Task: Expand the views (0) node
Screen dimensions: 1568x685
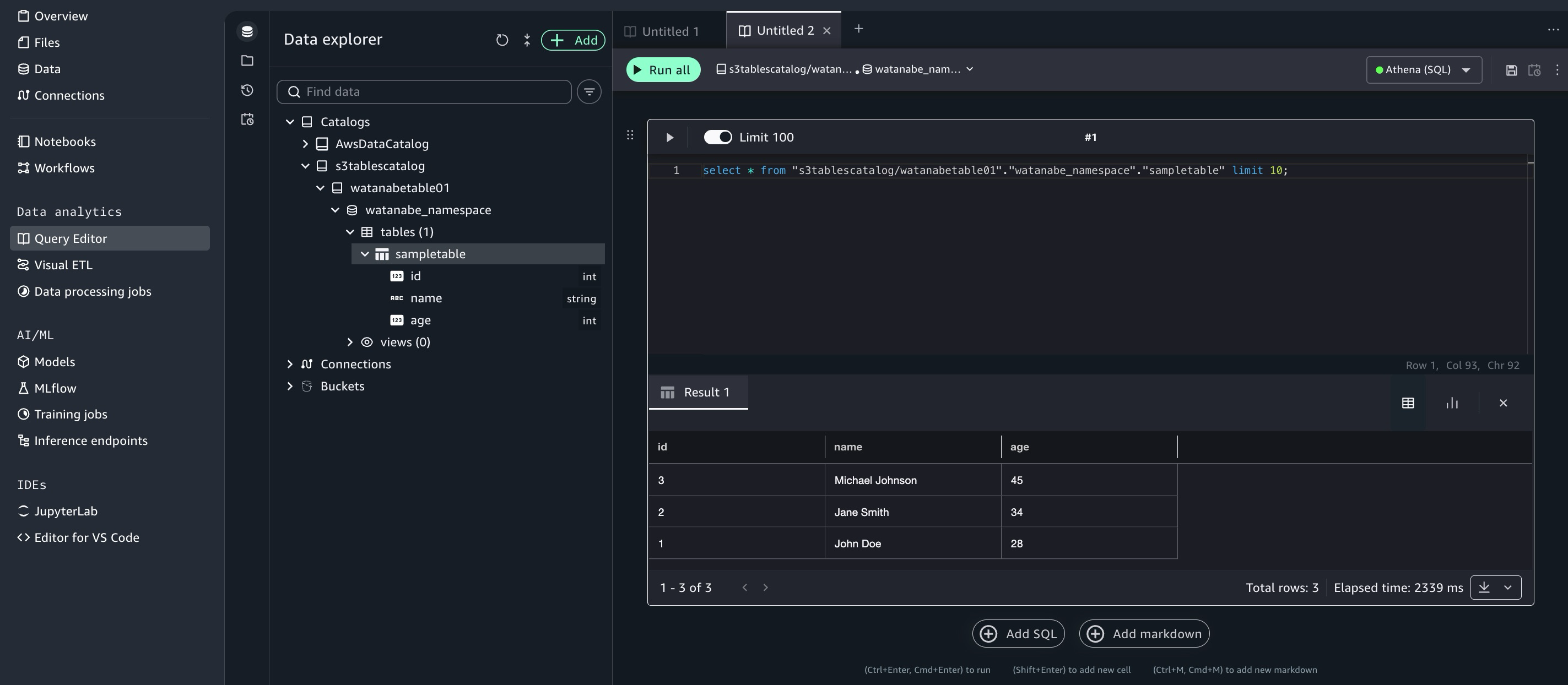Action: point(350,342)
